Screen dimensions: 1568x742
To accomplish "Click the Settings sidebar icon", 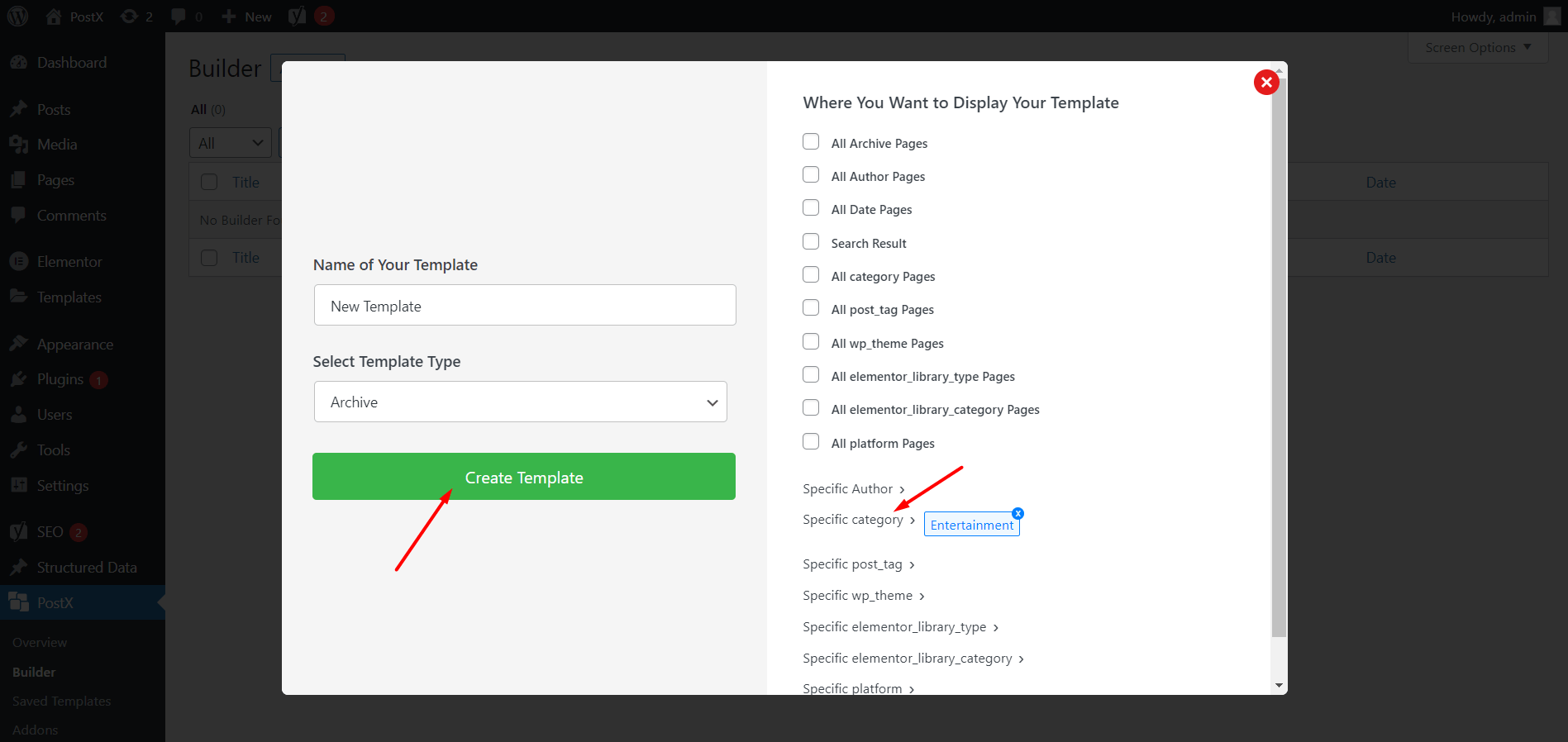I will tap(18, 486).
